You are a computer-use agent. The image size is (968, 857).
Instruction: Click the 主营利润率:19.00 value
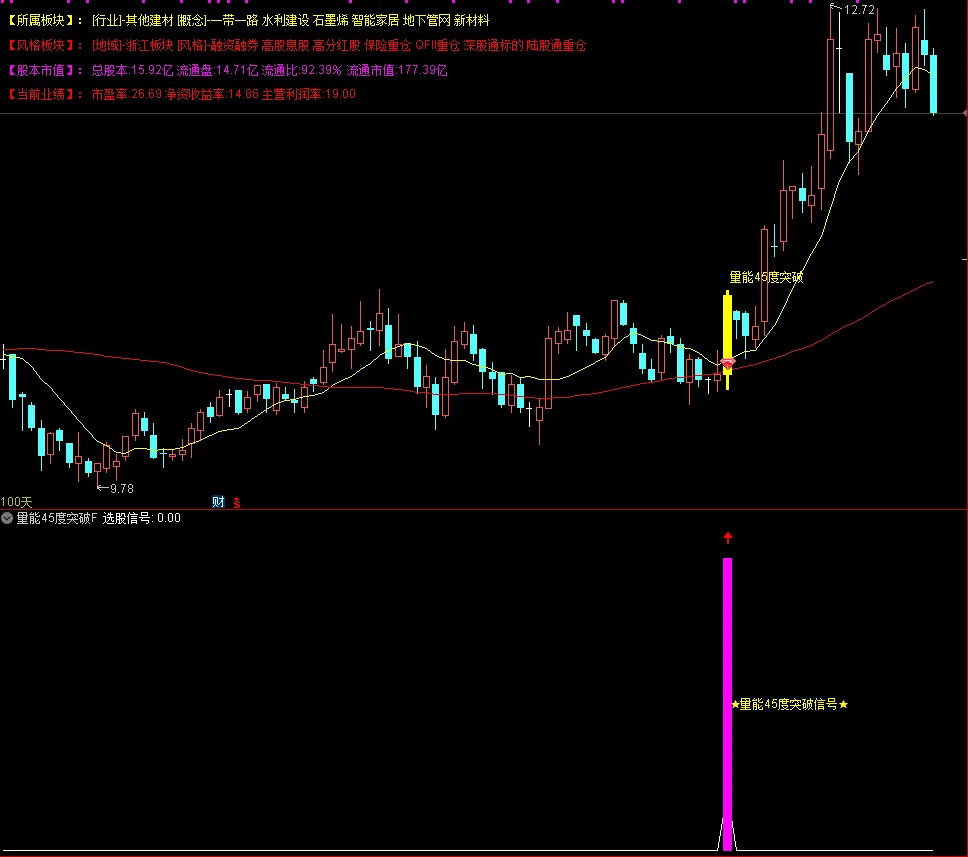(309, 94)
